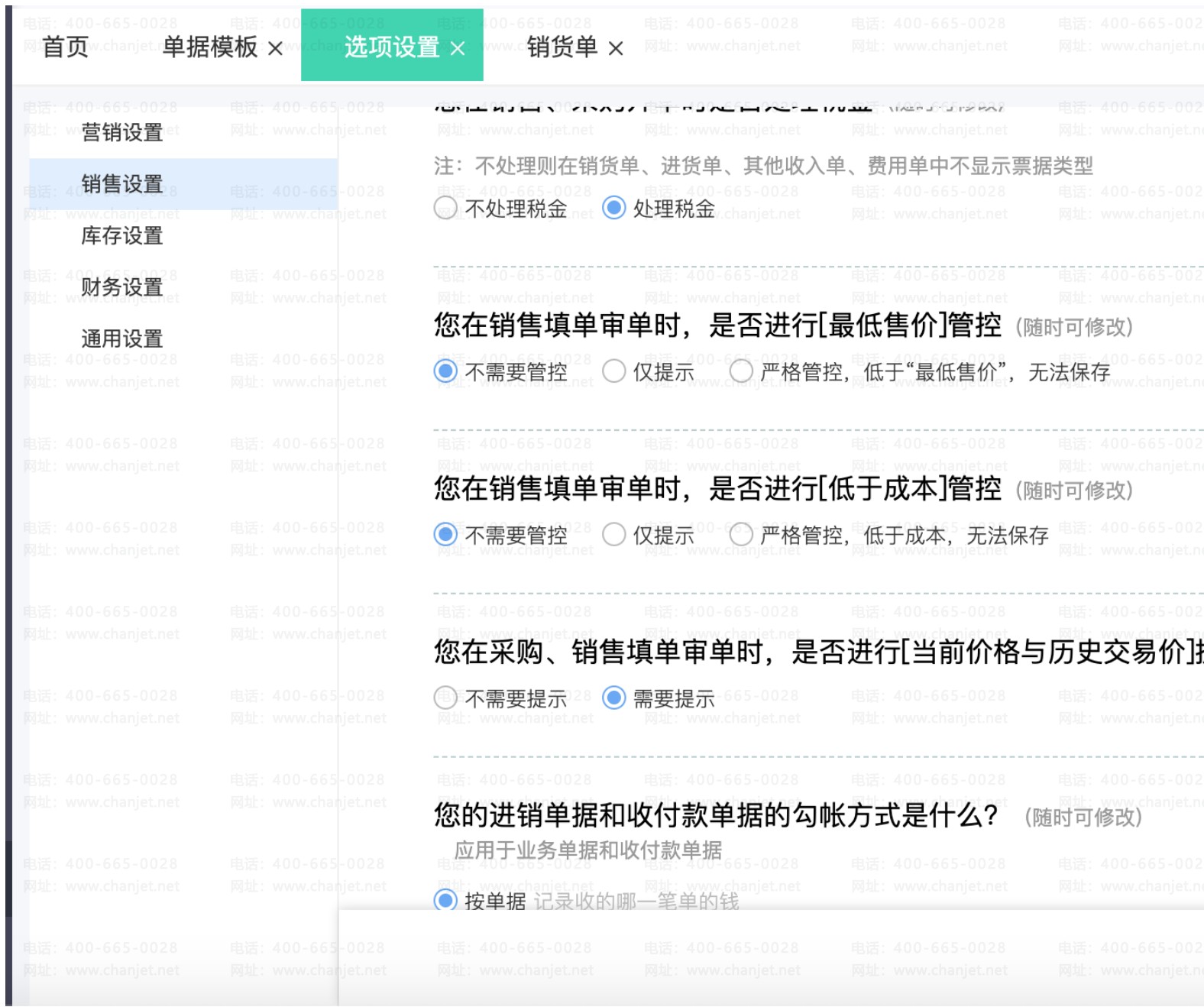The image size is (1204, 1007).
Task: Open 财务设置 in the sidebar
Action: click(x=122, y=287)
